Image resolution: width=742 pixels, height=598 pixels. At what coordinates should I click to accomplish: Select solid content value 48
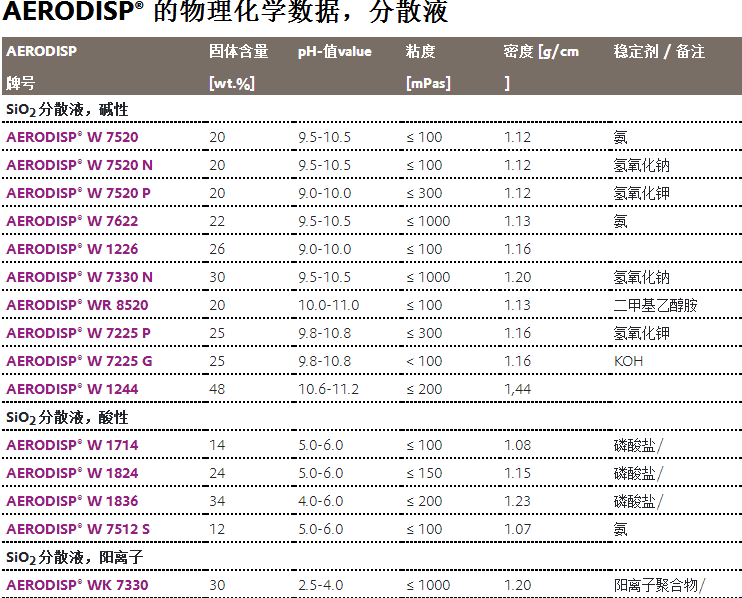(x=217, y=389)
